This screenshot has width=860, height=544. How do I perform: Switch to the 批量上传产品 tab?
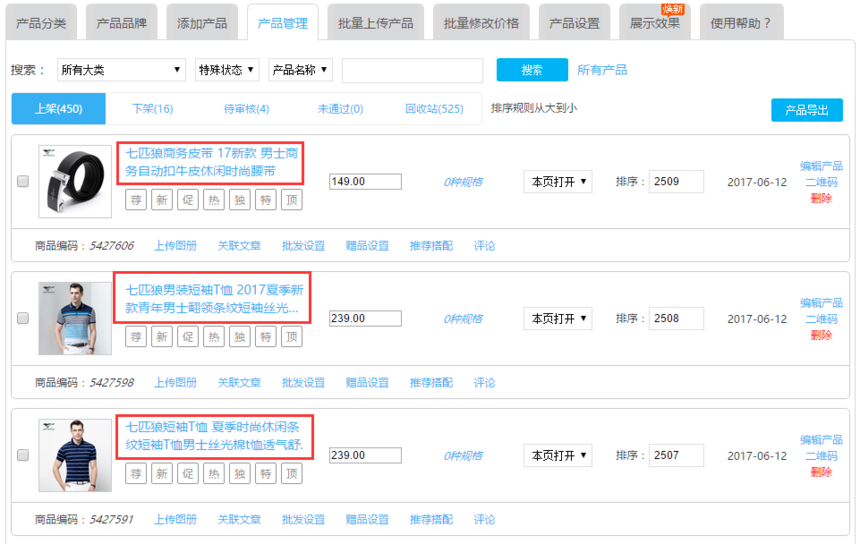click(375, 23)
